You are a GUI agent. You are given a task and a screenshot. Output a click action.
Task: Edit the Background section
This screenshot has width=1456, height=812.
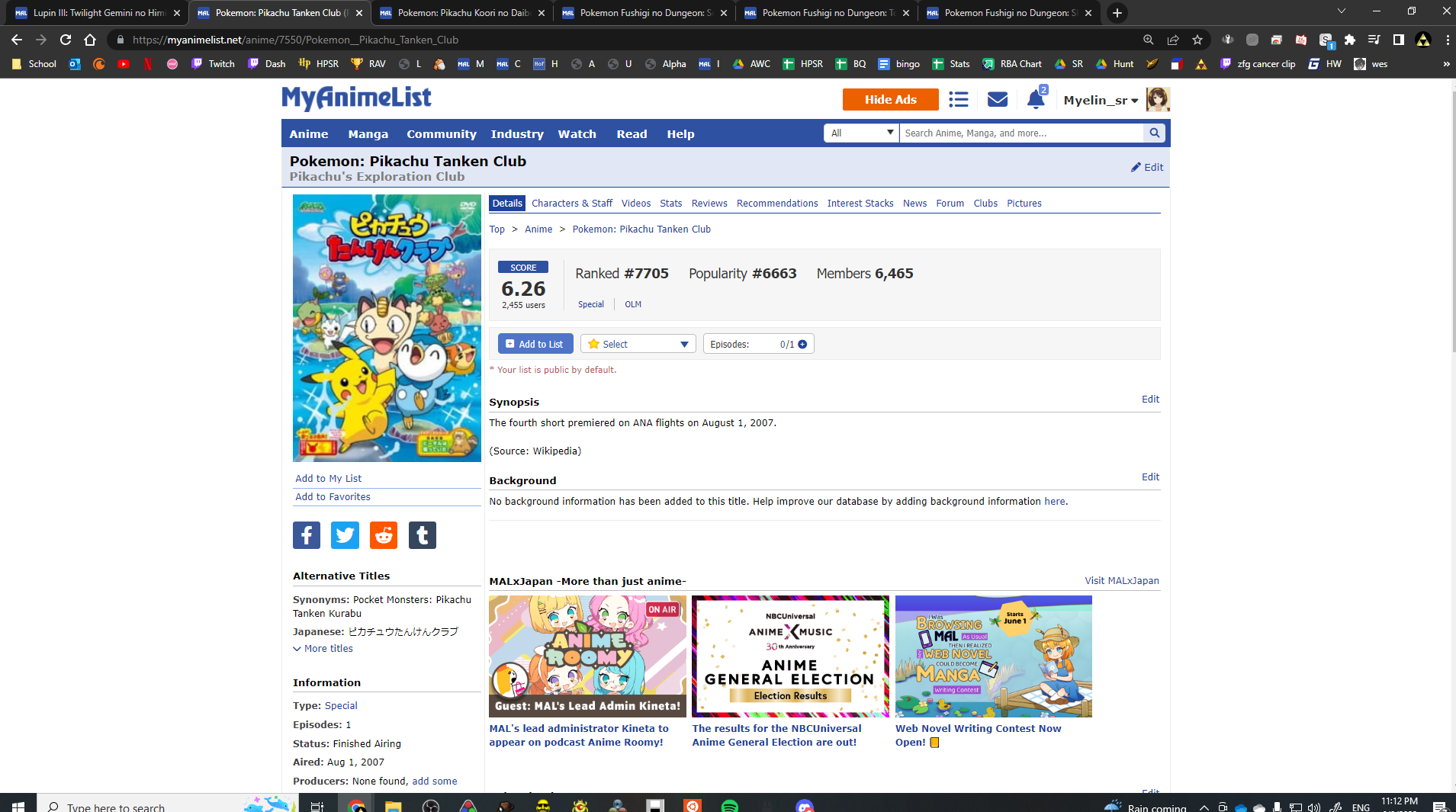point(1150,477)
